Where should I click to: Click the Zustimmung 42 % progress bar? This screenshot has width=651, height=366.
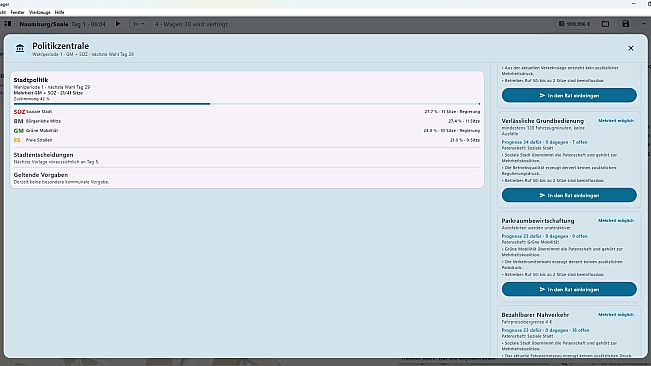(x=247, y=104)
